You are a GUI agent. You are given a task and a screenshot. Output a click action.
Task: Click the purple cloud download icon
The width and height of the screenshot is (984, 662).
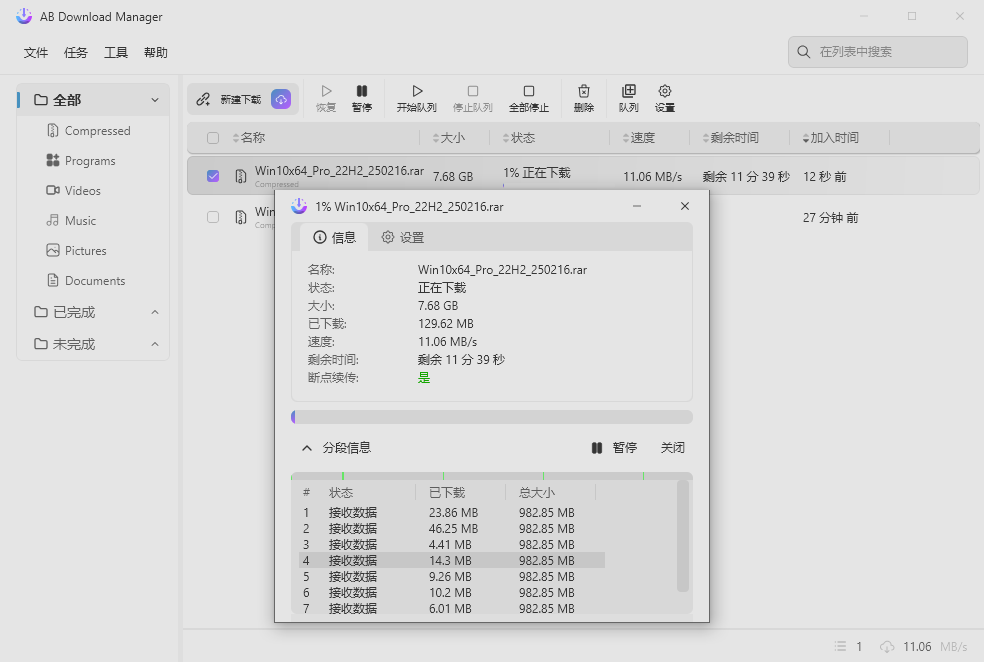click(x=281, y=99)
